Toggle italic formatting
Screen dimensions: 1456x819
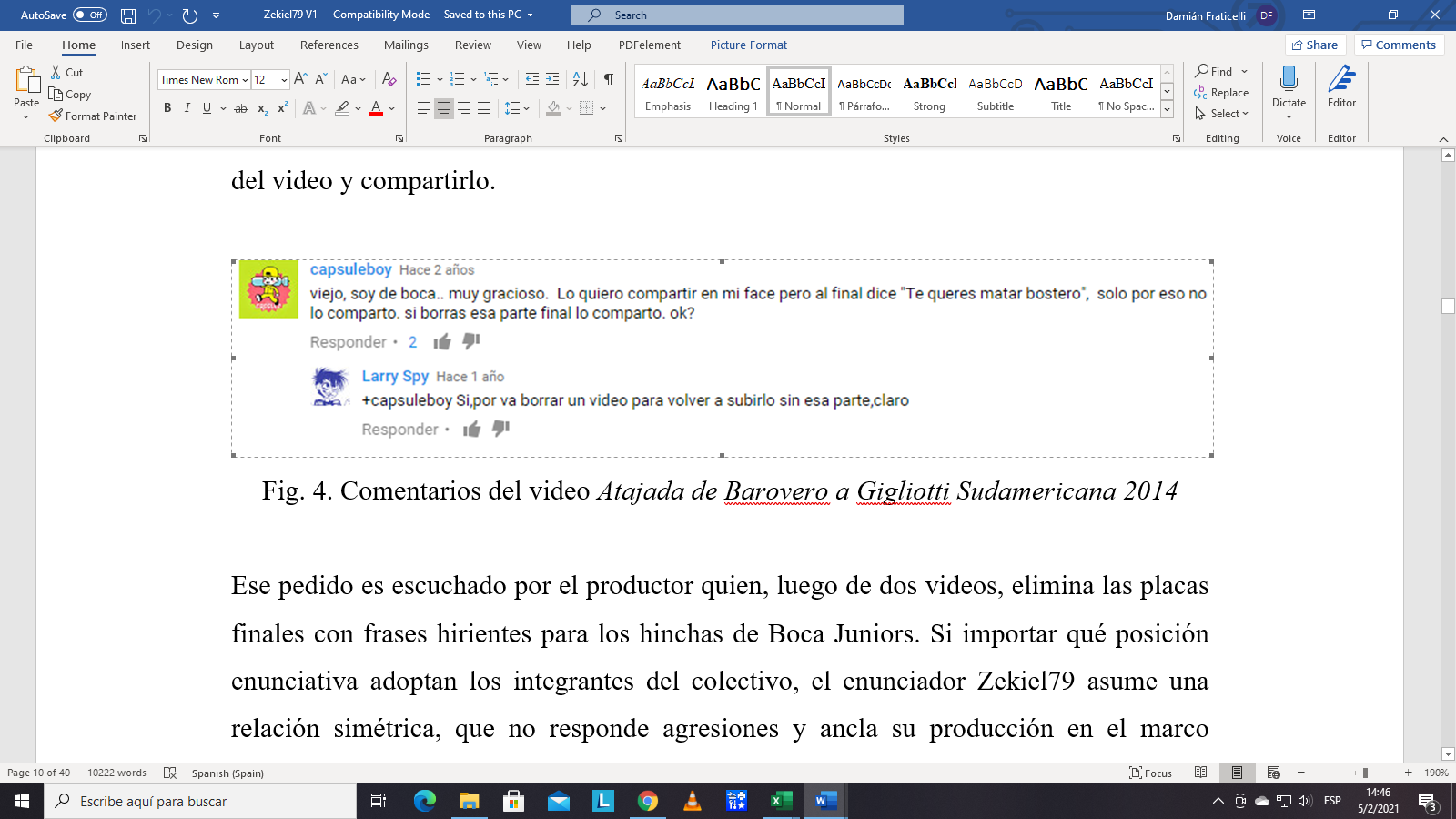[187, 108]
